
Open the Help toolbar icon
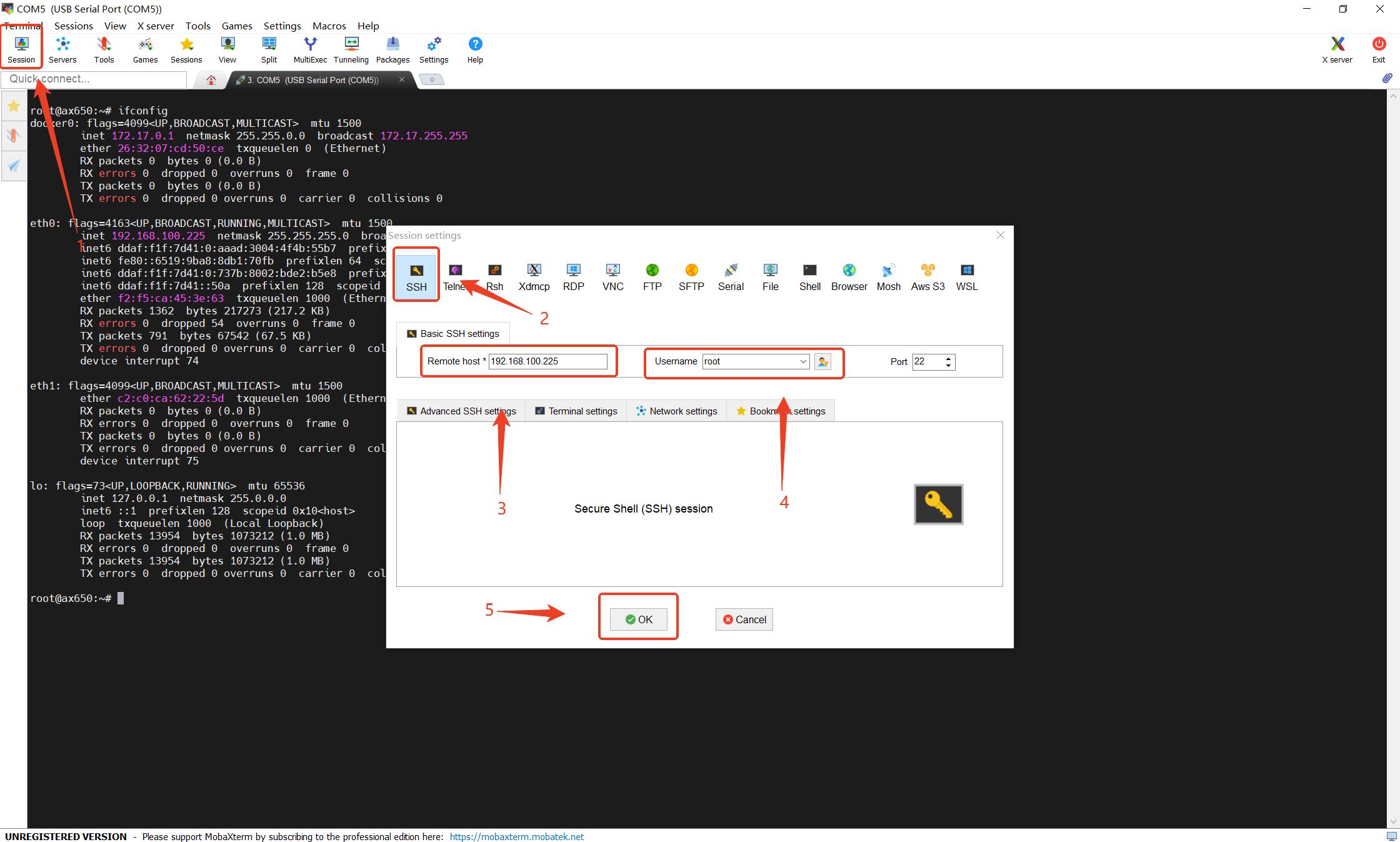pyautogui.click(x=475, y=50)
